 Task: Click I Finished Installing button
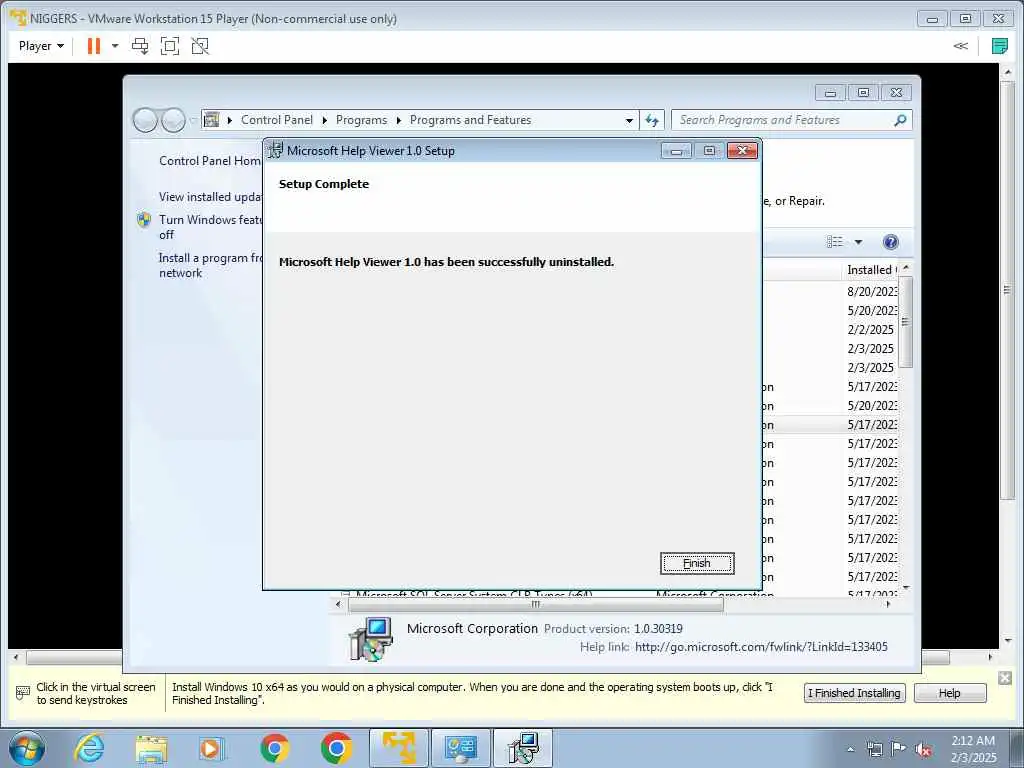[854, 693]
